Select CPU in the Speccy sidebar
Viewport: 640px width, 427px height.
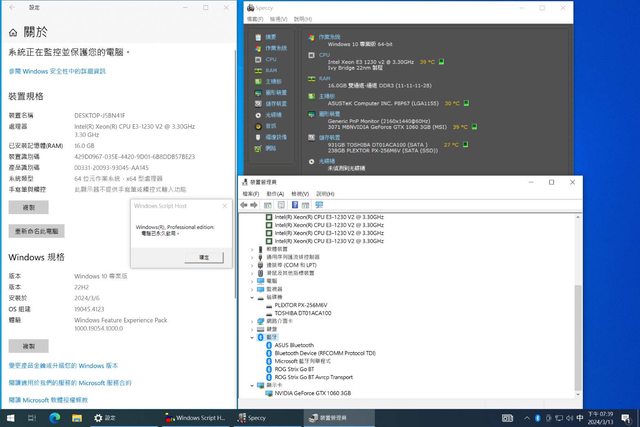tap(266, 59)
